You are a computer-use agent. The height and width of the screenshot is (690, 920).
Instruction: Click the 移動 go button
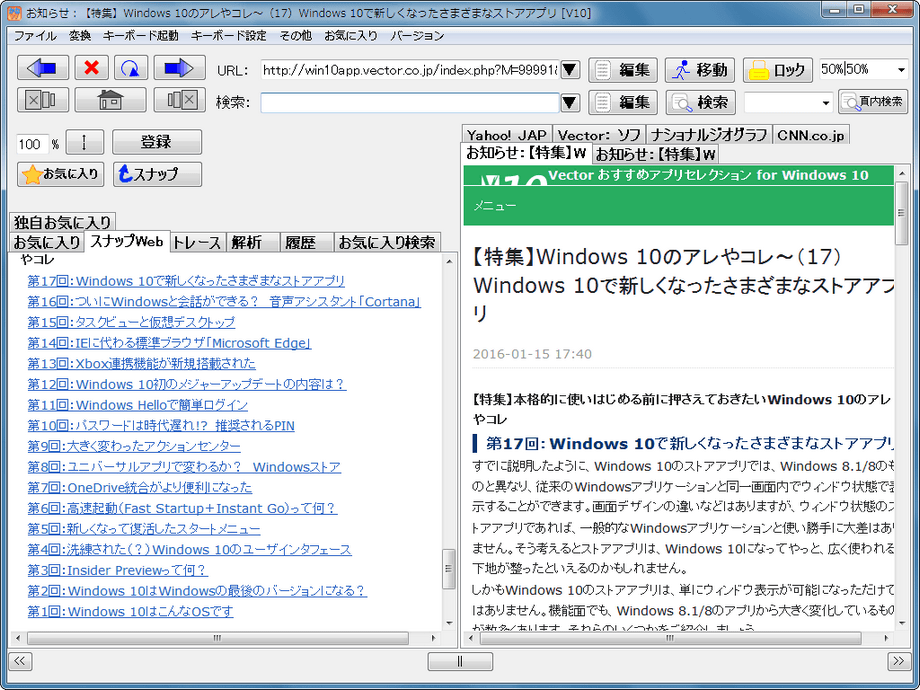(x=700, y=70)
